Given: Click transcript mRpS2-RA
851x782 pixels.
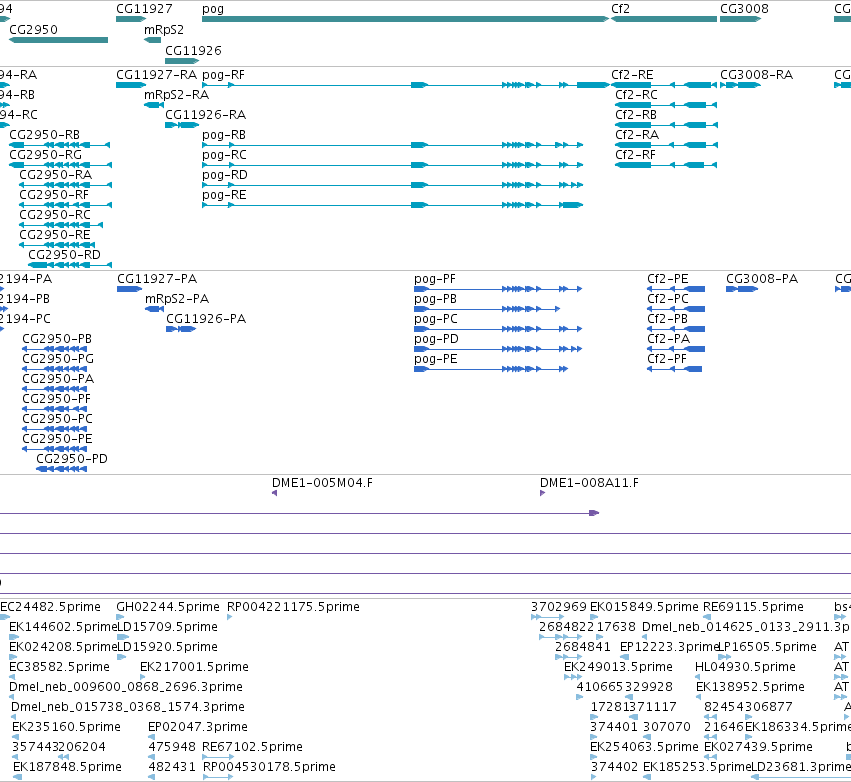Looking at the screenshot, I should click(154, 105).
